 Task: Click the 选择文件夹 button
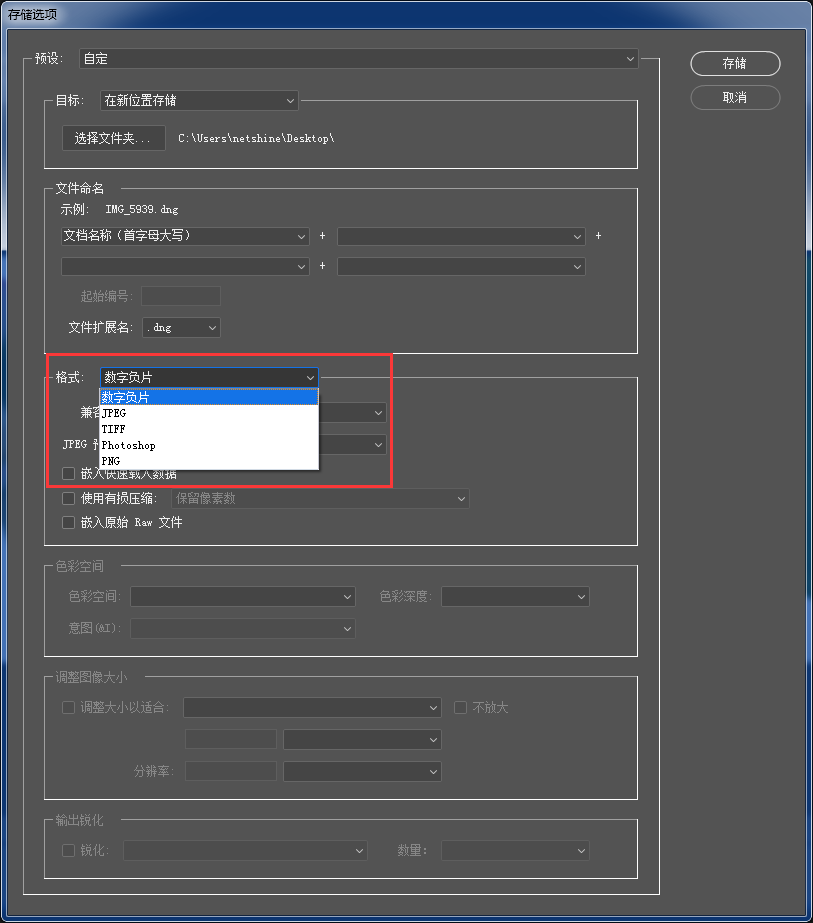click(114, 138)
